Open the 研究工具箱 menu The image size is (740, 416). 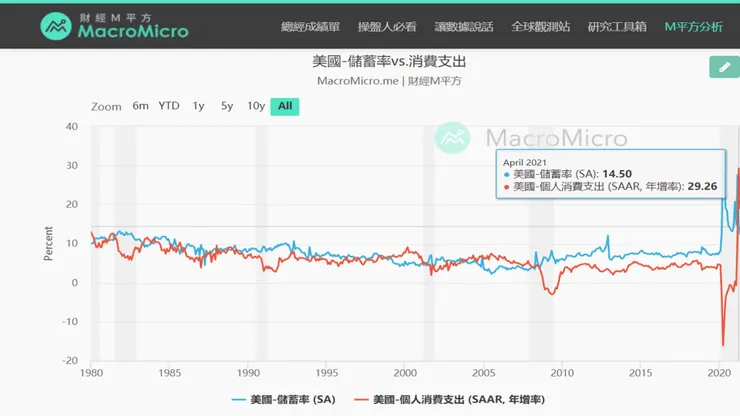(617, 27)
